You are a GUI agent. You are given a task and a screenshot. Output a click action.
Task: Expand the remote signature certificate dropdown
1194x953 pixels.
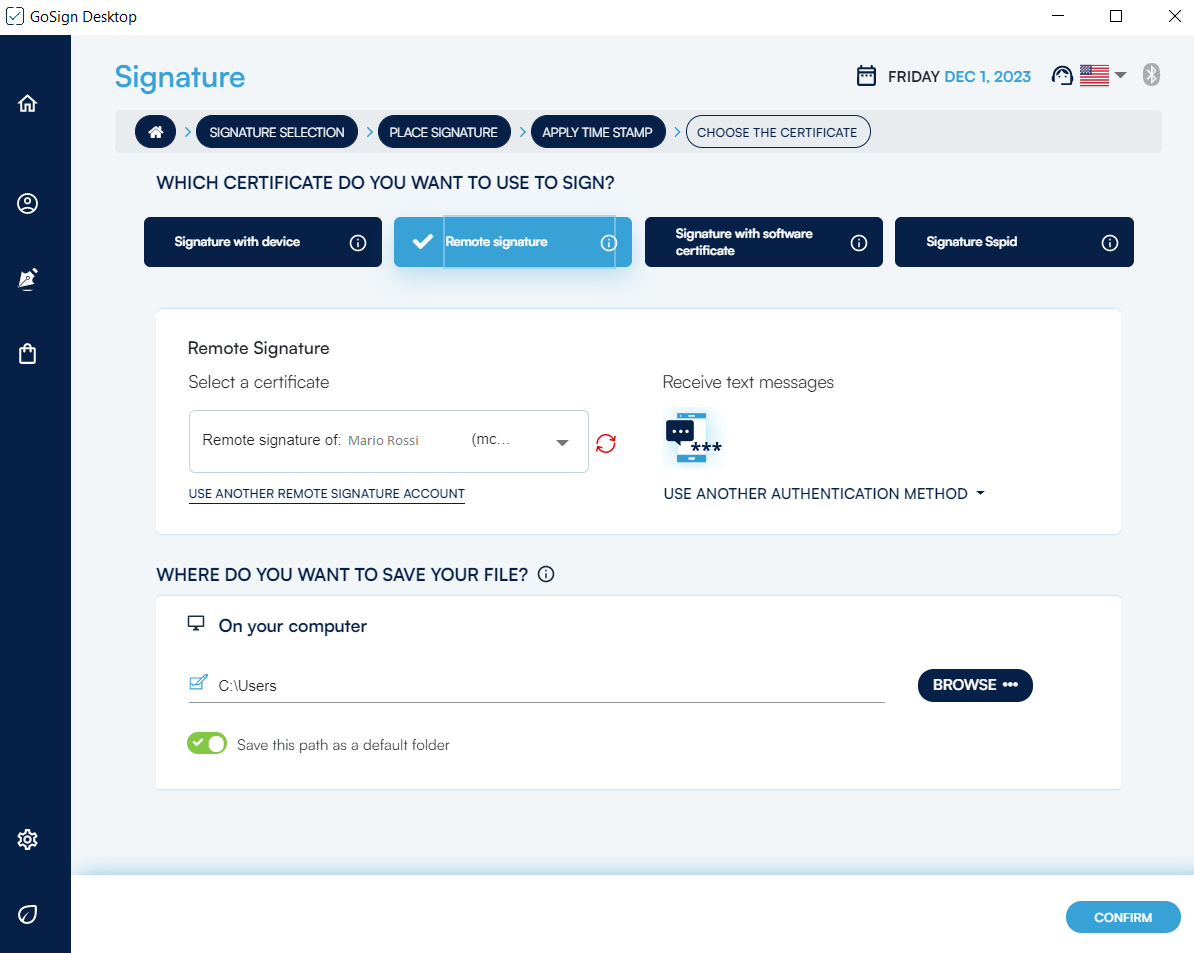[x=562, y=442]
